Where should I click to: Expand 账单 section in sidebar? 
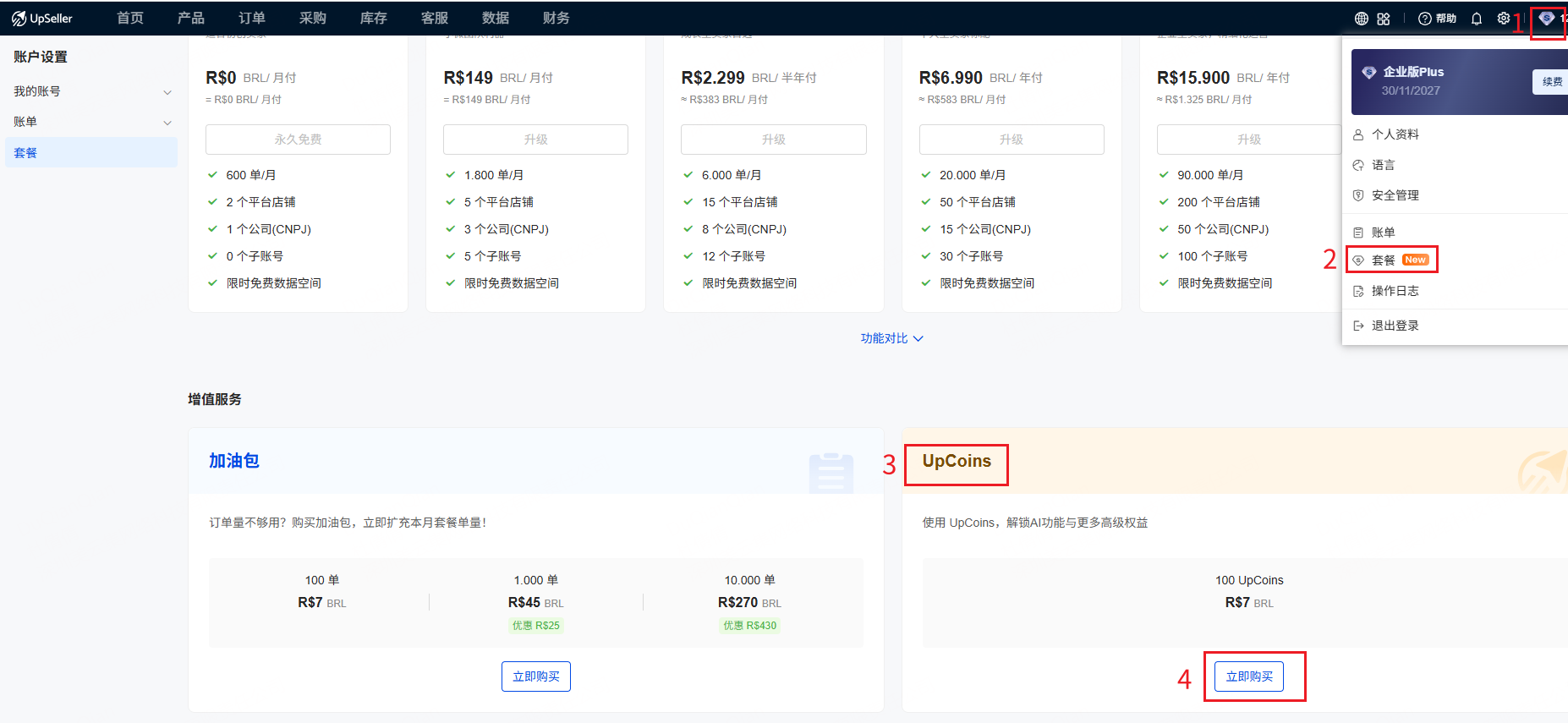point(91,122)
